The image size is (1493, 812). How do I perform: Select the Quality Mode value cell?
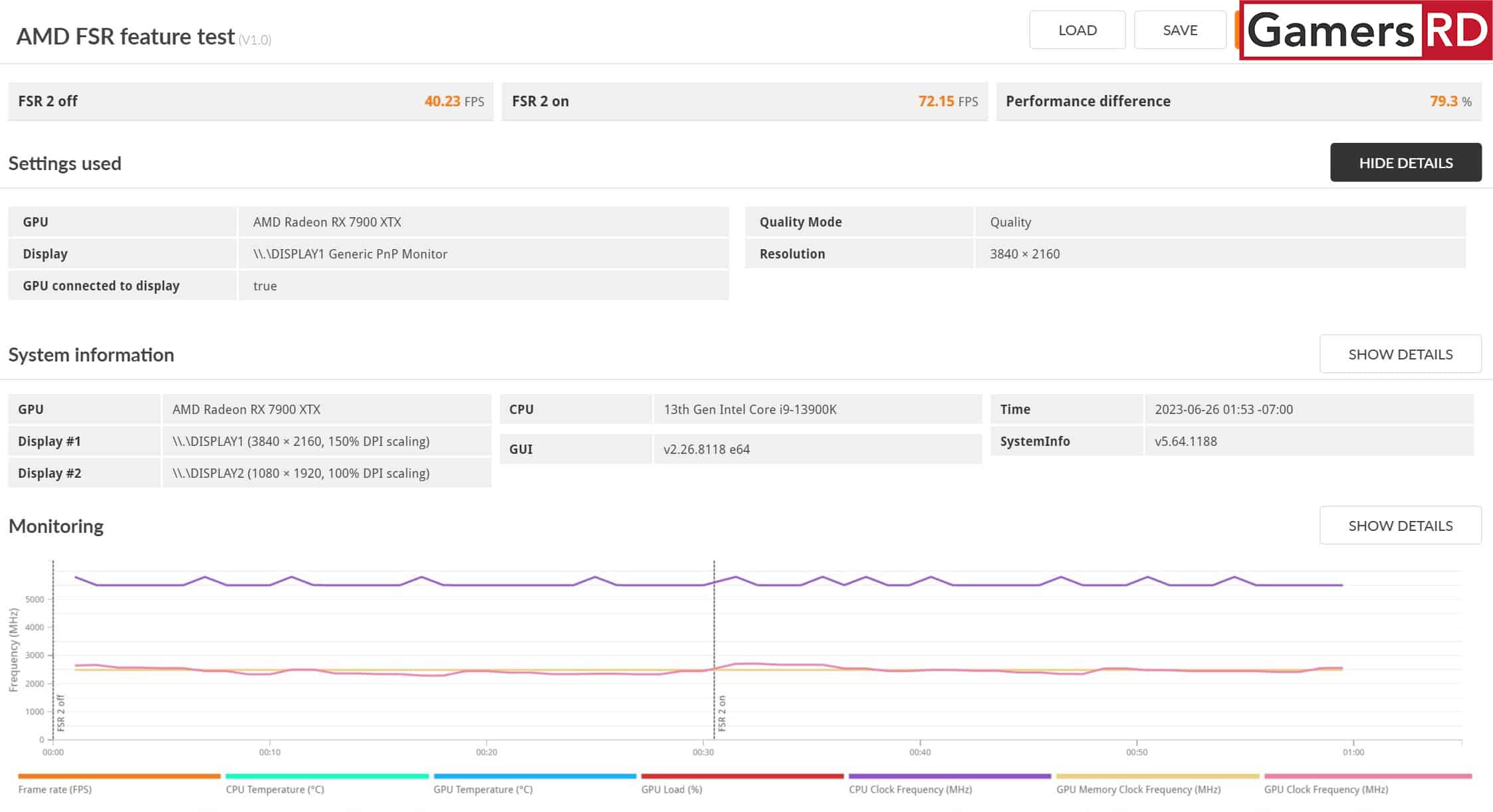click(1220, 222)
